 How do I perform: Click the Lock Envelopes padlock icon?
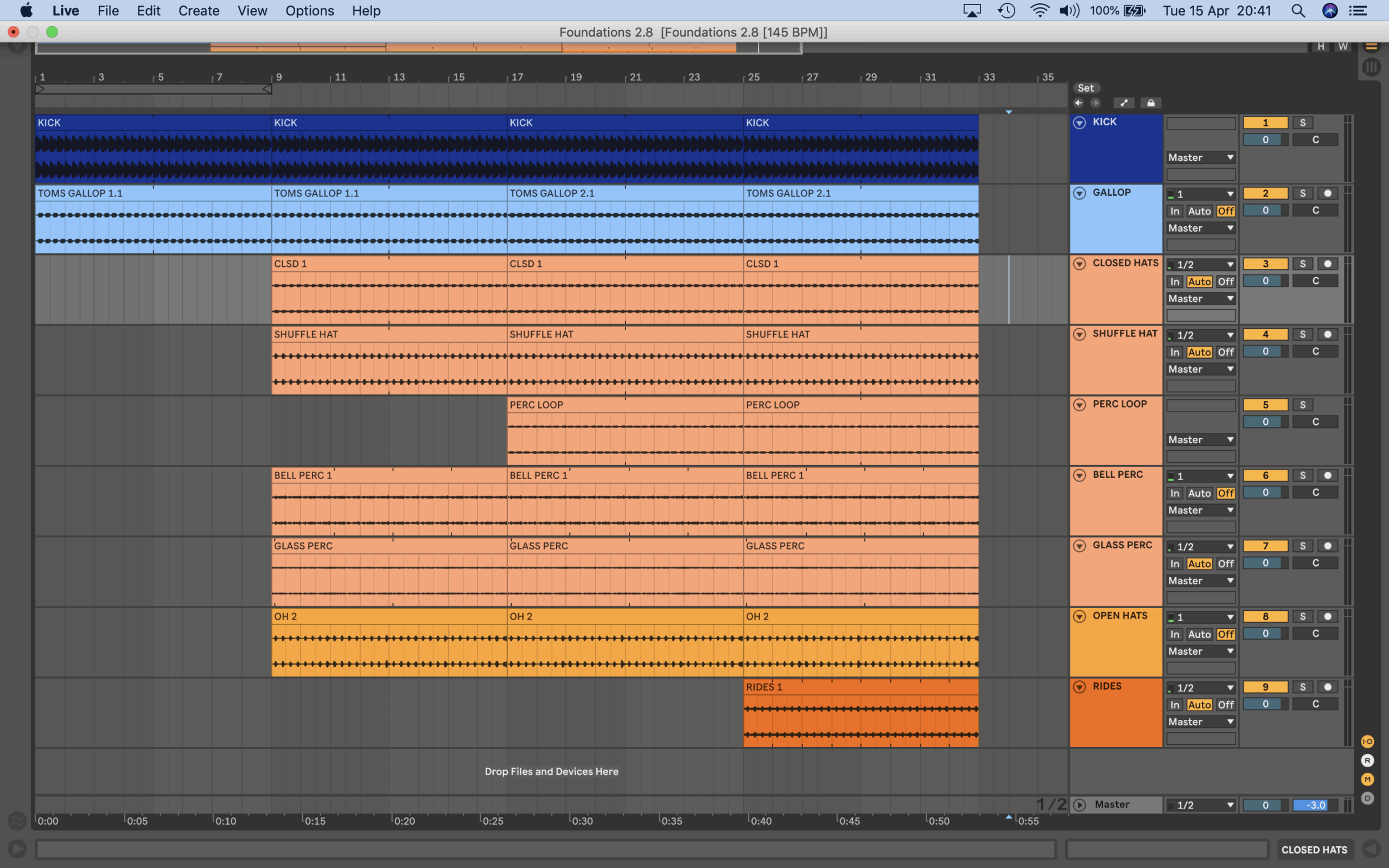tap(1150, 103)
